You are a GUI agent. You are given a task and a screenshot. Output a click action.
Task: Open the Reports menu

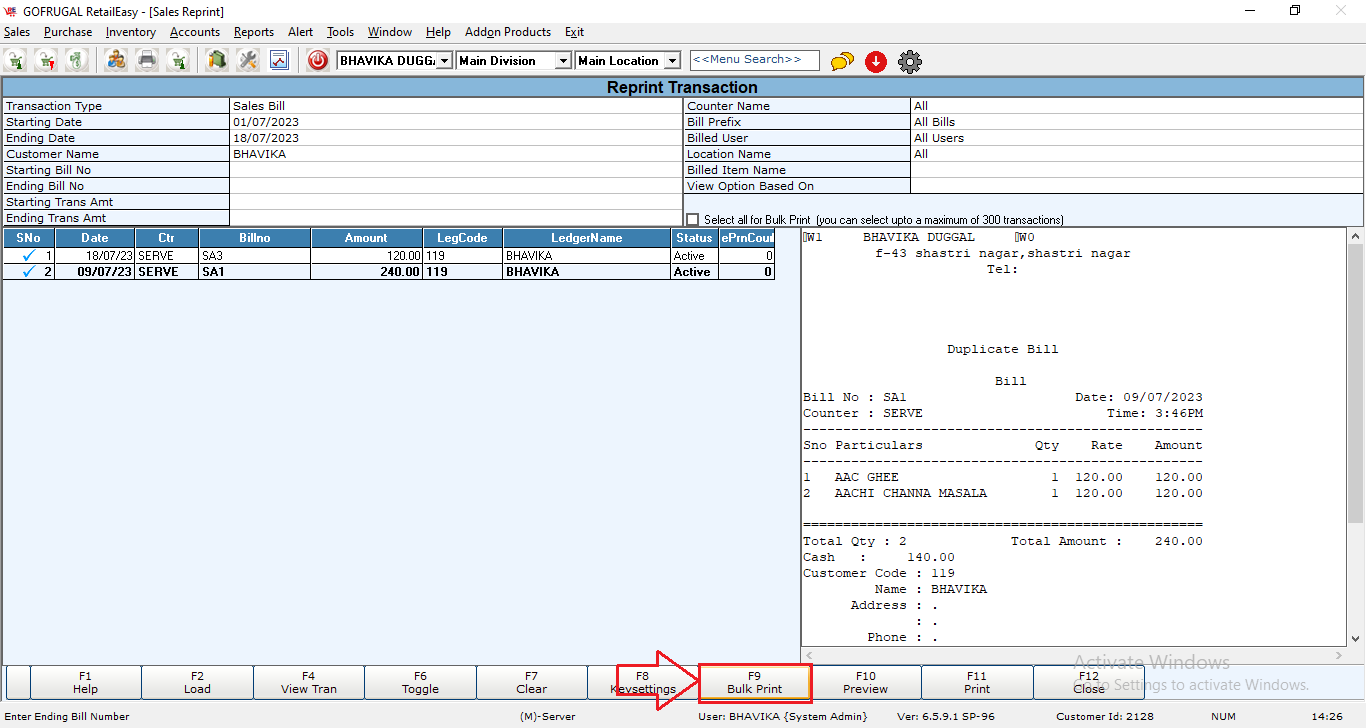point(253,32)
